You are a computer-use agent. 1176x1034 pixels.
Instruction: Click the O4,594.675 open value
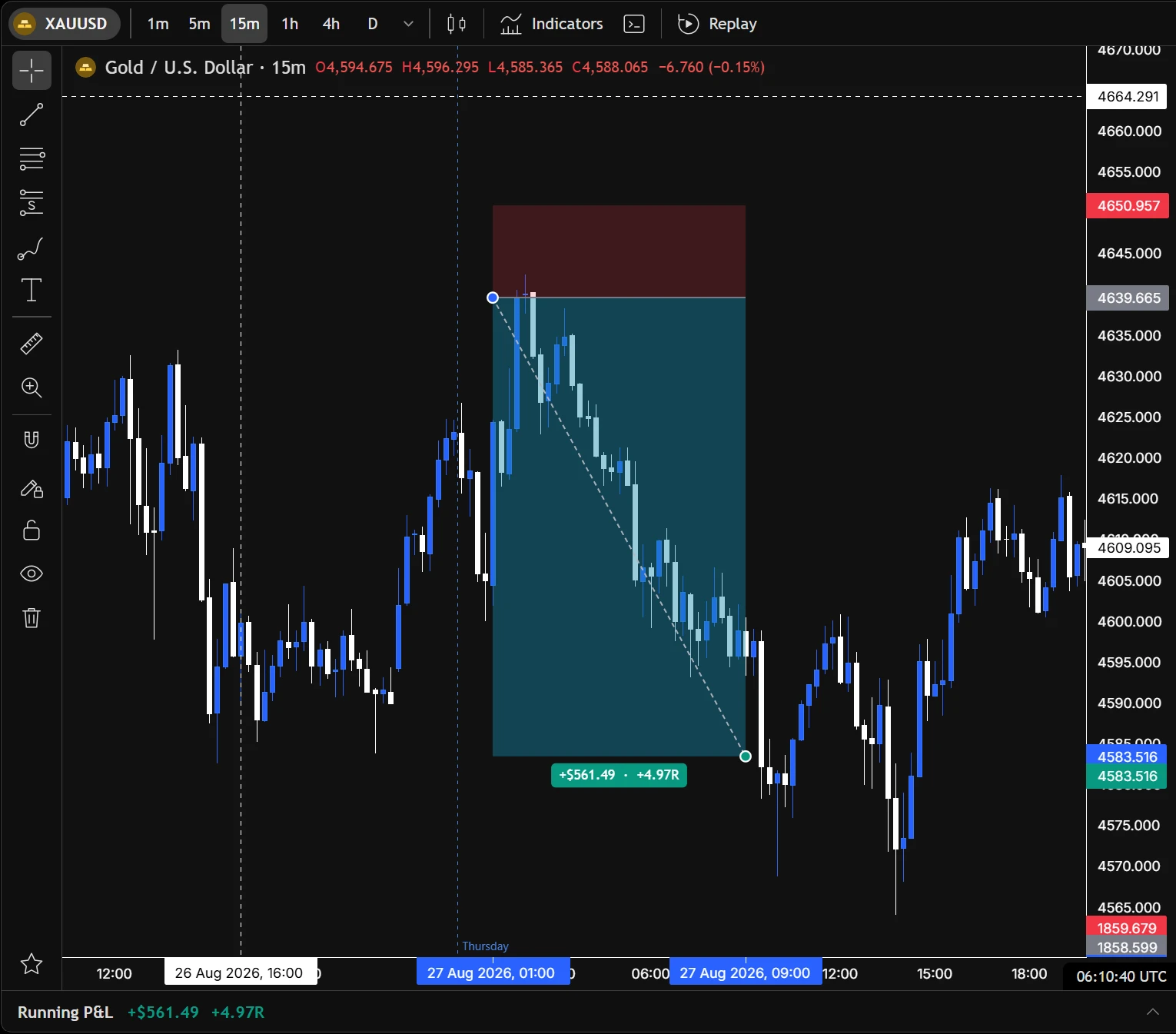354,68
